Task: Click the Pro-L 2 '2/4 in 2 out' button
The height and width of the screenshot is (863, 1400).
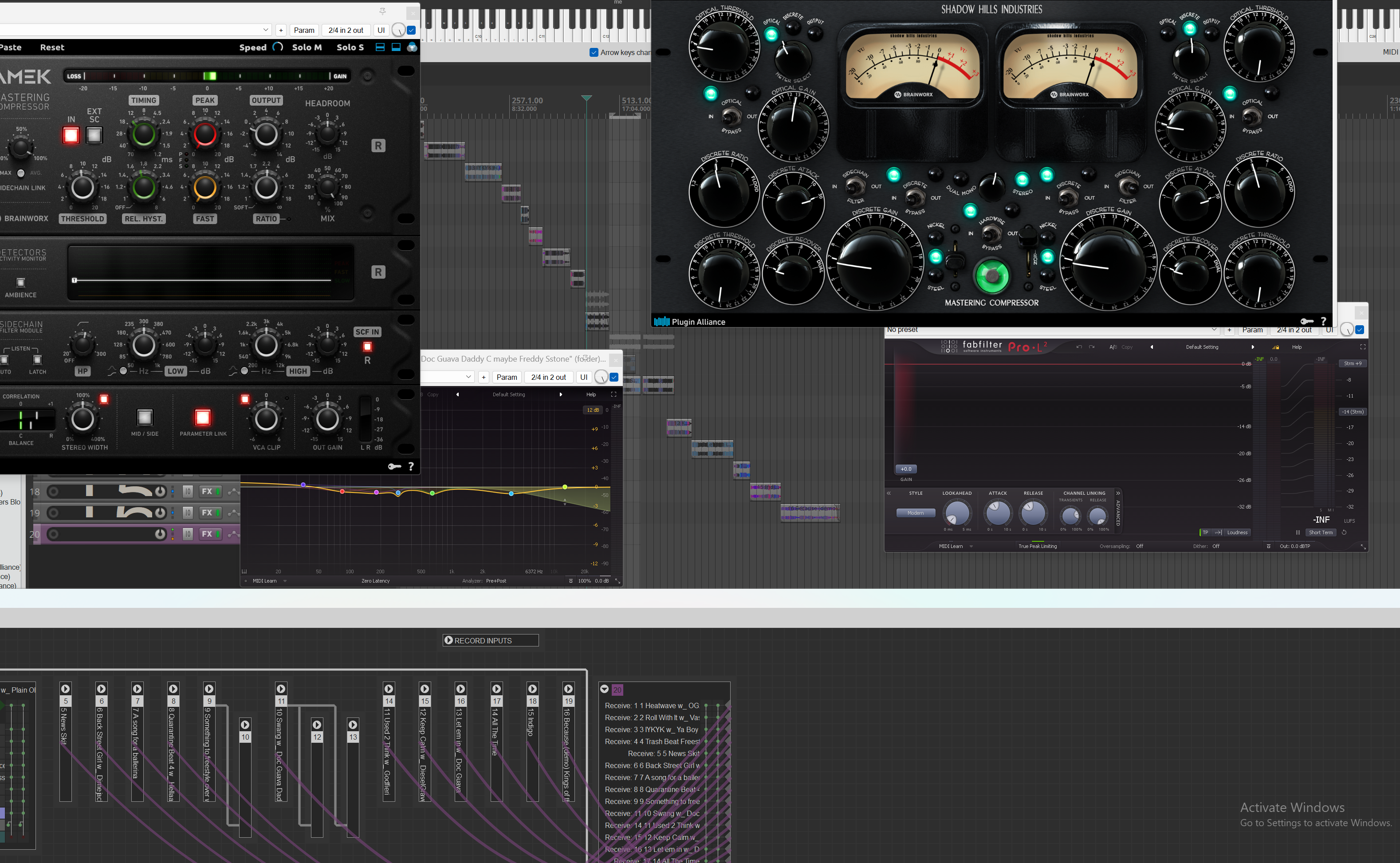Action: pyautogui.click(x=1294, y=330)
